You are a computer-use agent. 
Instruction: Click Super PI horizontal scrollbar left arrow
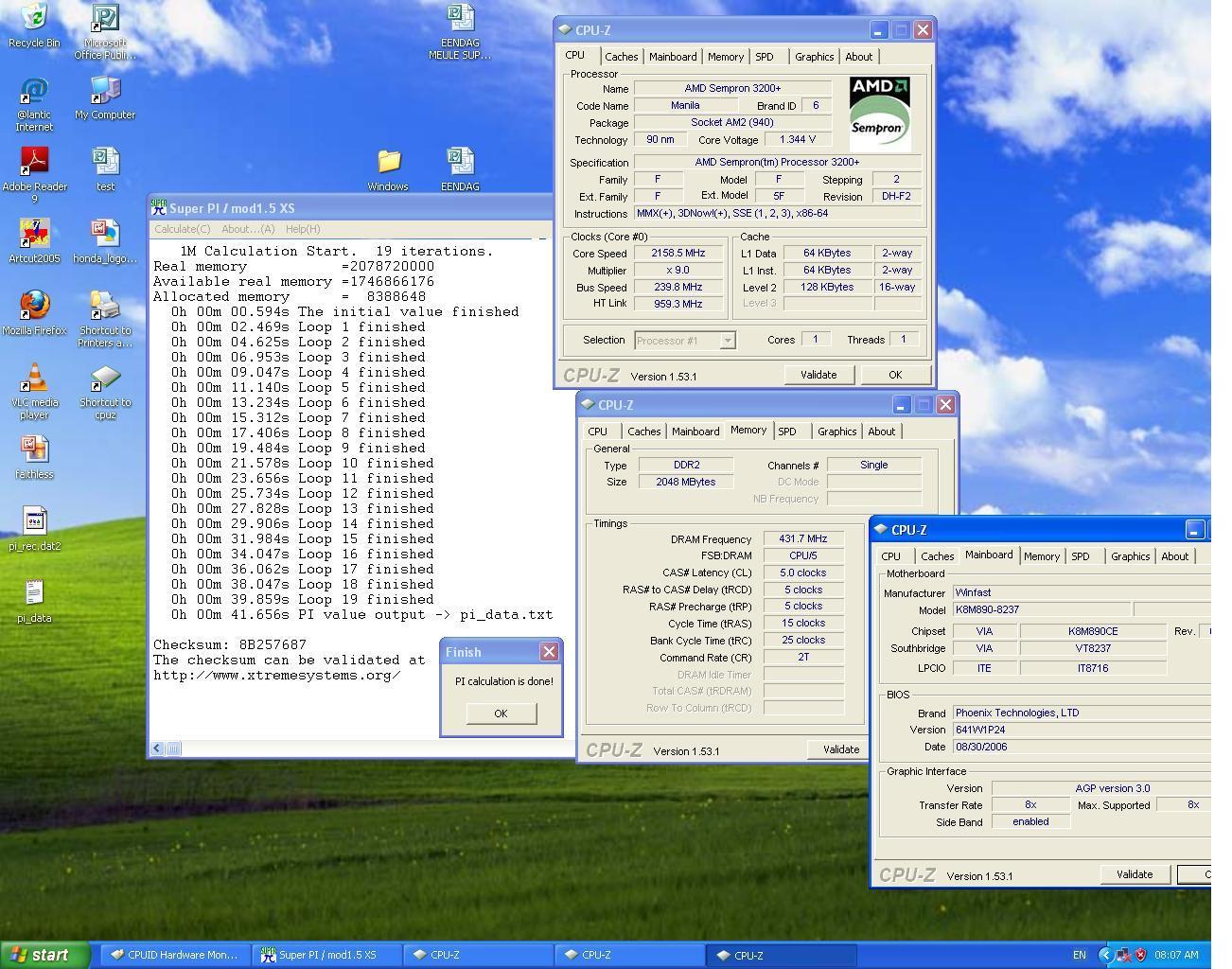157,749
